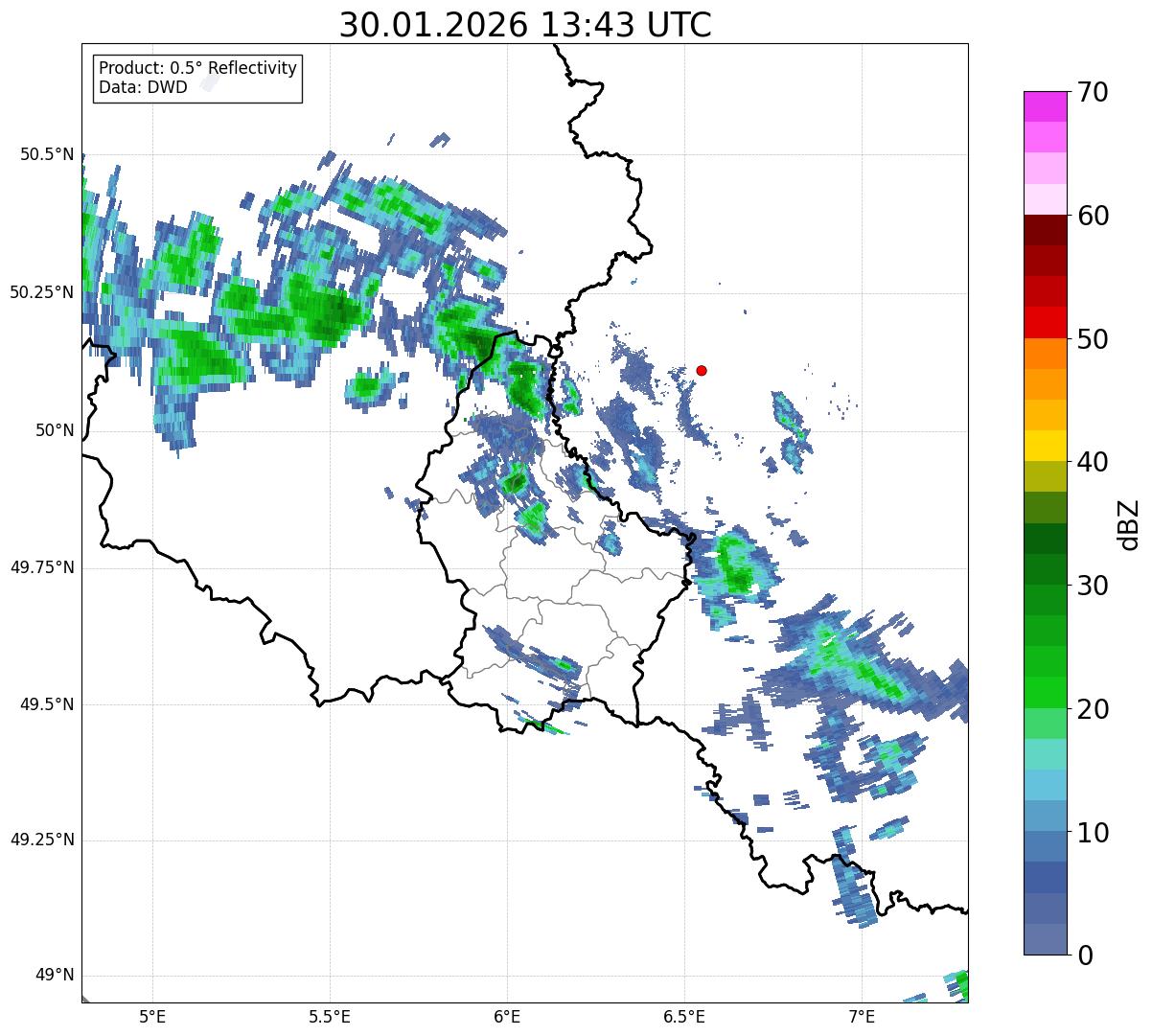Click the 49.5°N latitude label
Screen dimensions: 1152x1036
point(46,704)
